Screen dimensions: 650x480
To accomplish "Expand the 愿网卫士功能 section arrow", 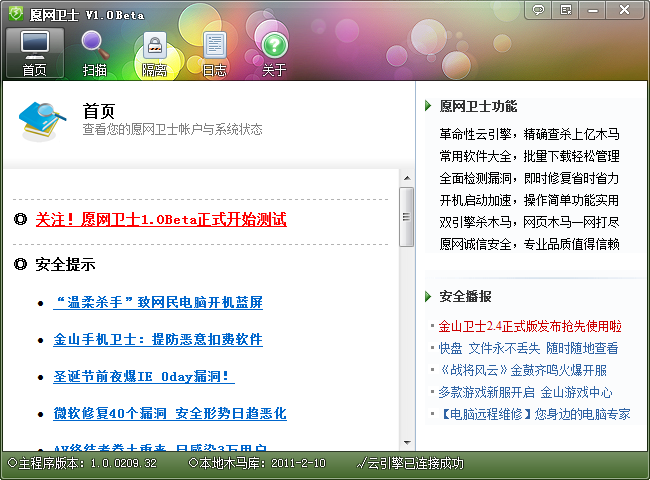I will click(x=429, y=106).
